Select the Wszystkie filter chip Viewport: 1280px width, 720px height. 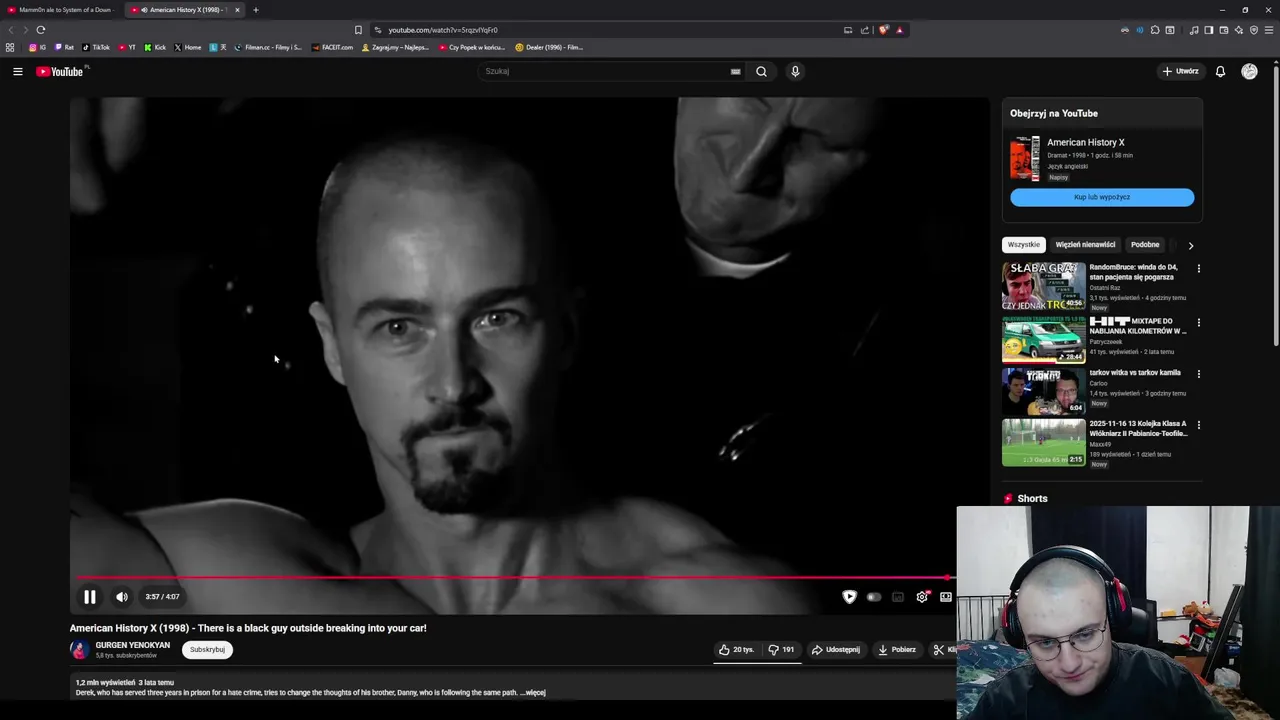click(x=1024, y=245)
